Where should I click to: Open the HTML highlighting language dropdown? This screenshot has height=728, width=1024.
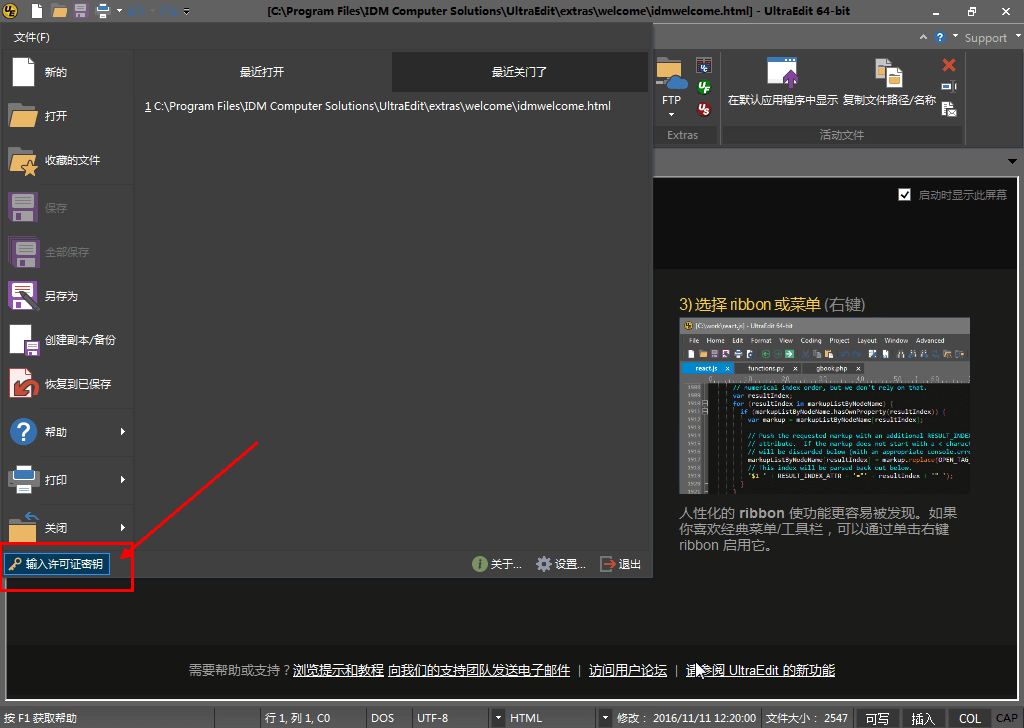click(x=604, y=718)
